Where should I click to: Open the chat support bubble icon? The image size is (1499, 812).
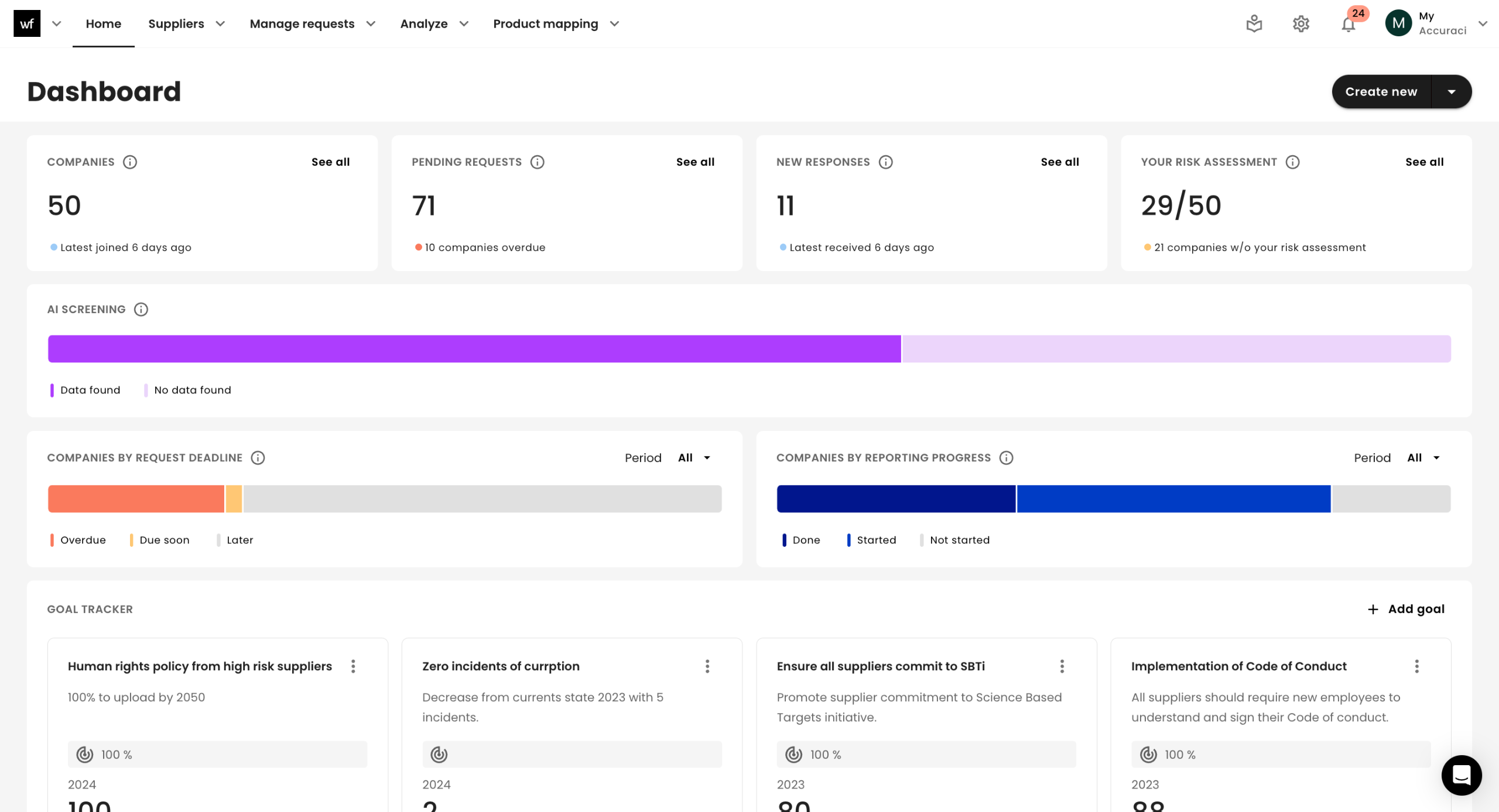point(1462,775)
